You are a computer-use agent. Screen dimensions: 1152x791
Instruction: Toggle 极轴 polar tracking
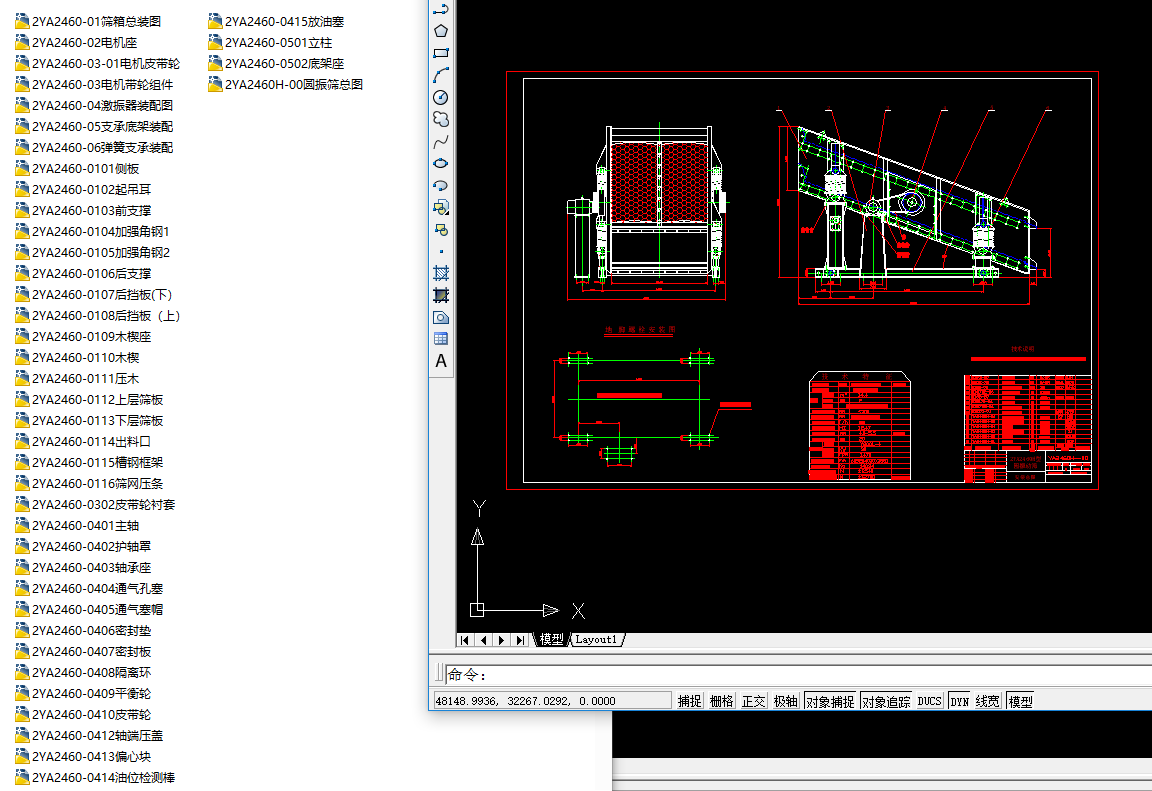point(785,701)
